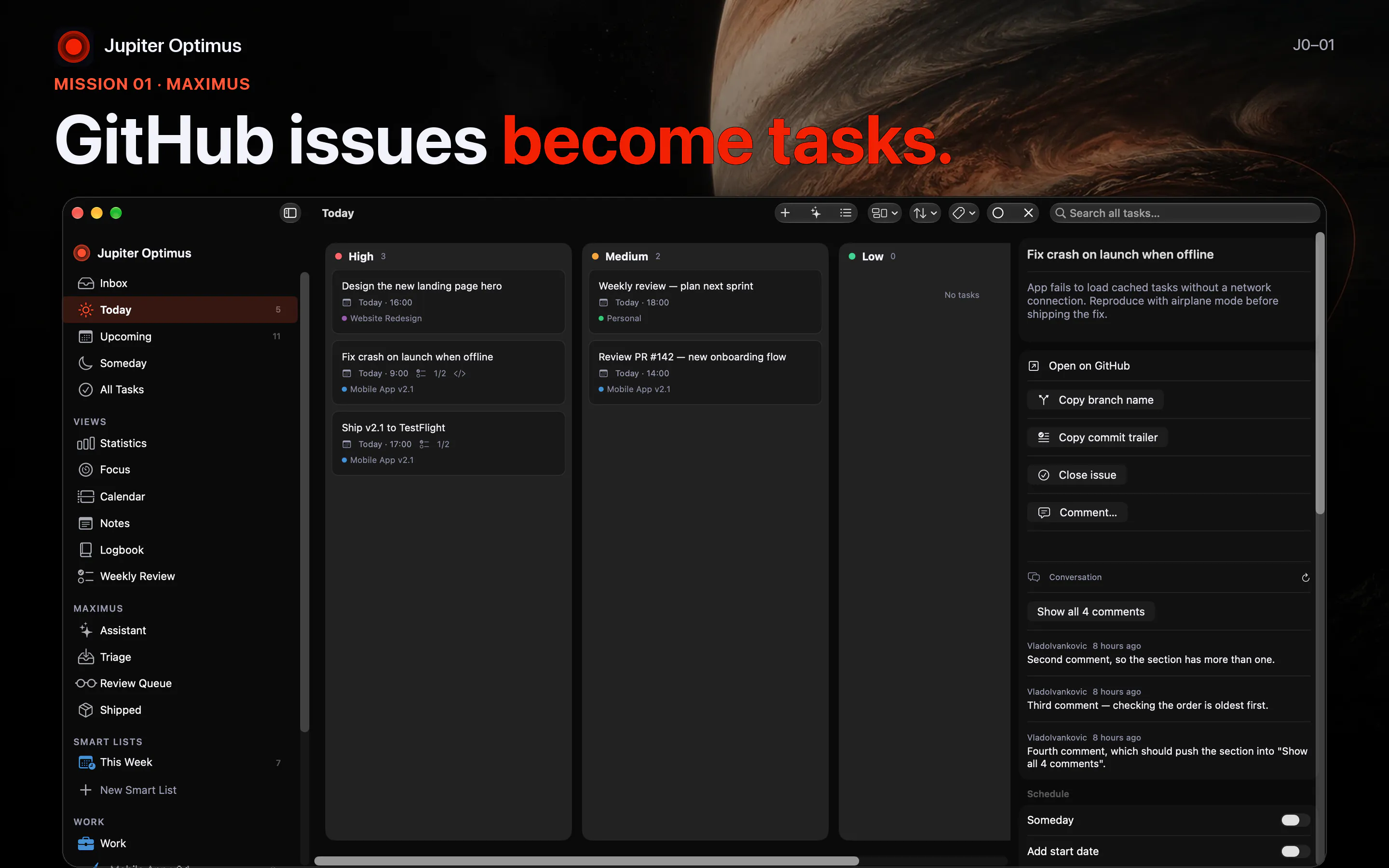Open Design the new landing page hero card

[x=448, y=302]
